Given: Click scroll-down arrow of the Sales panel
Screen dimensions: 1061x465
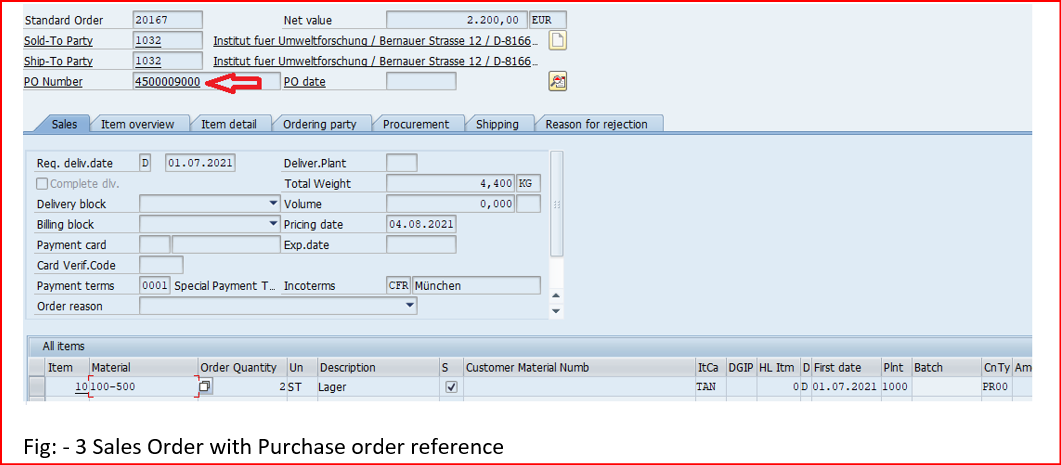Looking at the screenshot, I should pos(557,311).
